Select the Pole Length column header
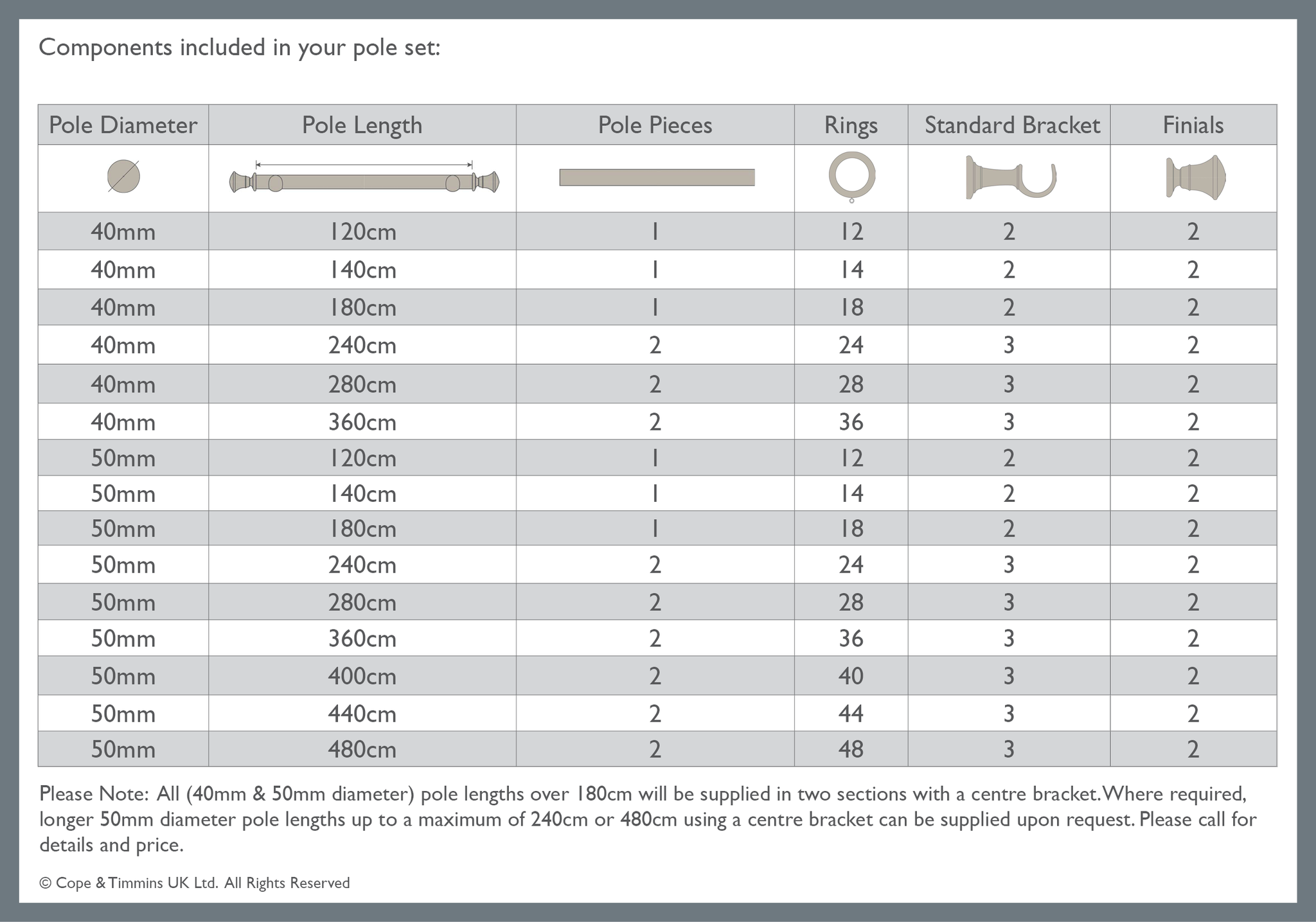The width and height of the screenshot is (1316, 922). point(362,125)
